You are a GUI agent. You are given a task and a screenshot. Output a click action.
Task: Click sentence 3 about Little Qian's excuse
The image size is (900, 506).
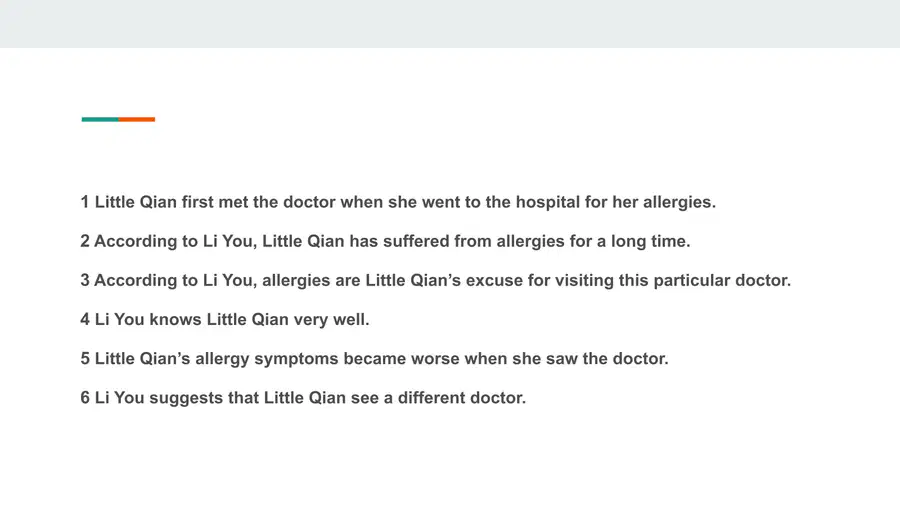(x=436, y=281)
